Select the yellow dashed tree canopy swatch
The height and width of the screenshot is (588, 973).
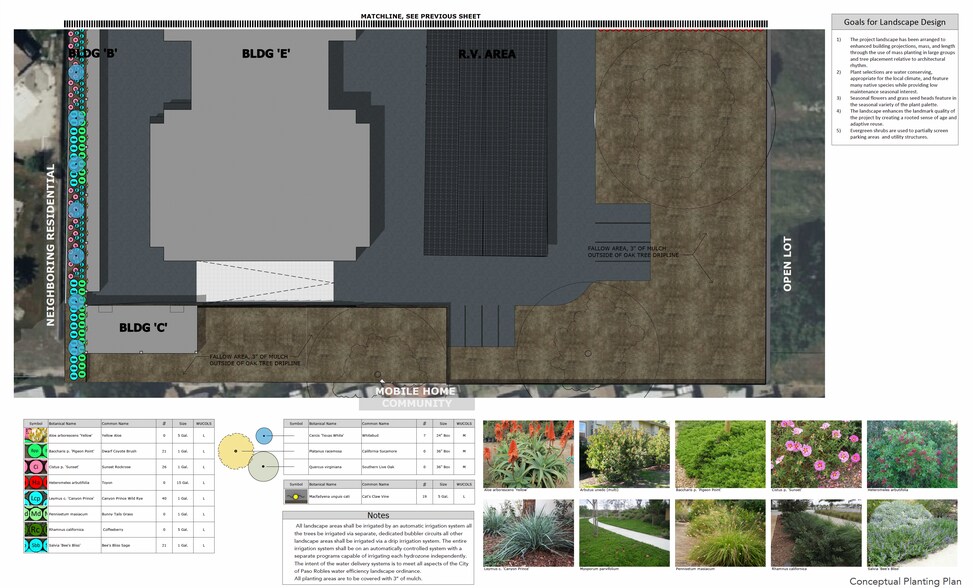235,450
